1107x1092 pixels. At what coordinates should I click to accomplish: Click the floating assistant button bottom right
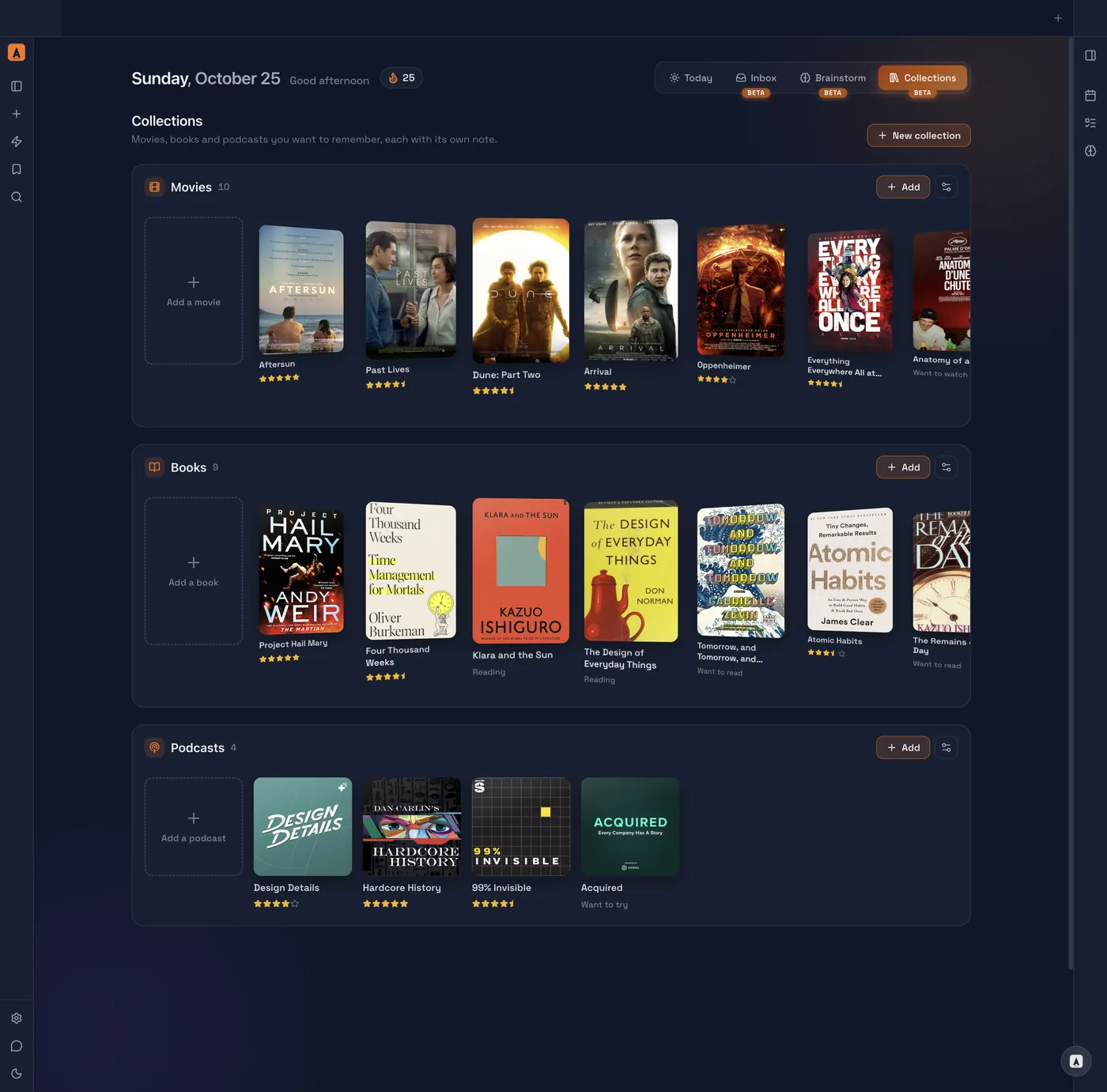pyautogui.click(x=1076, y=1061)
